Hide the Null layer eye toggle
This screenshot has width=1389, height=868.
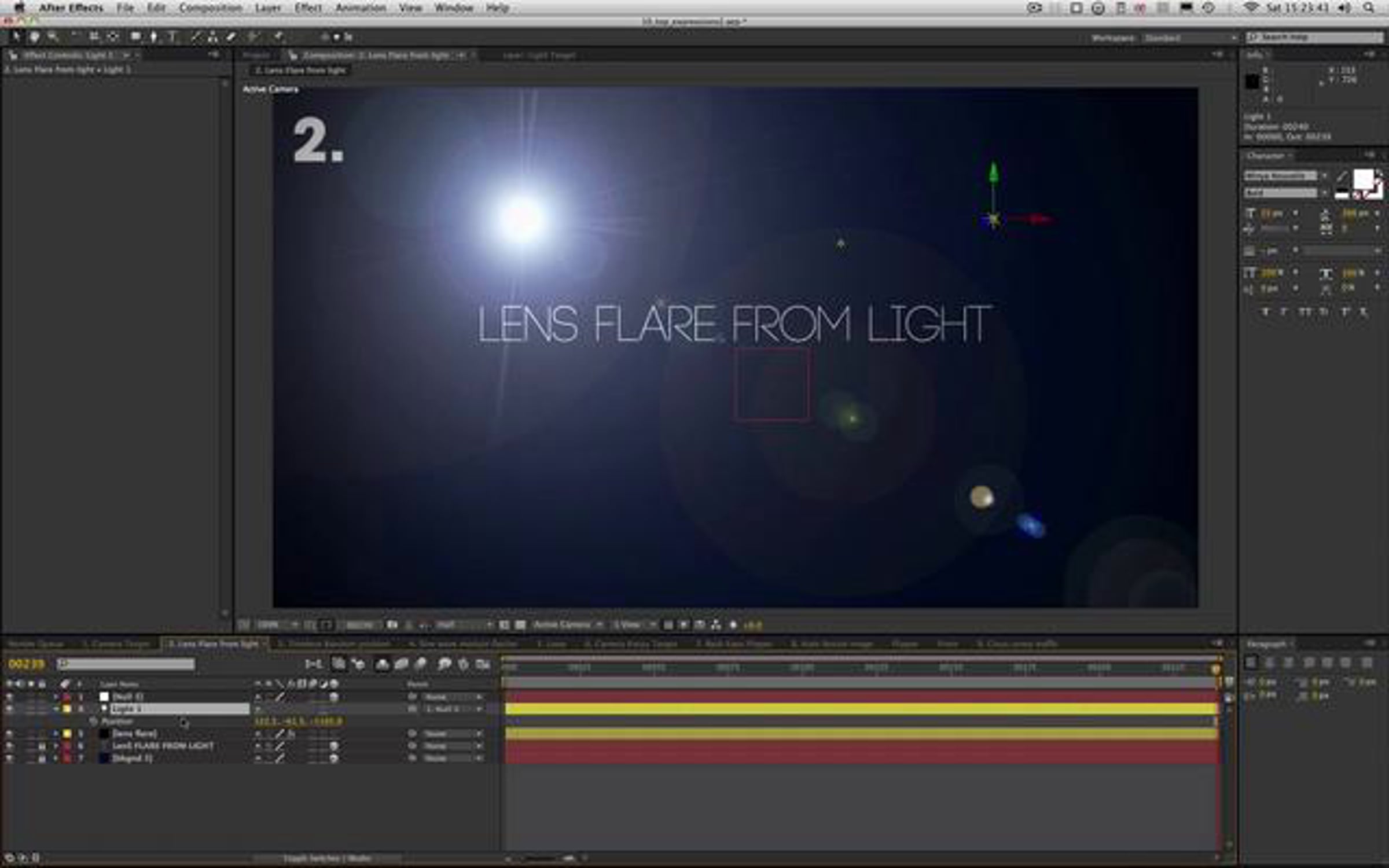(x=9, y=697)
